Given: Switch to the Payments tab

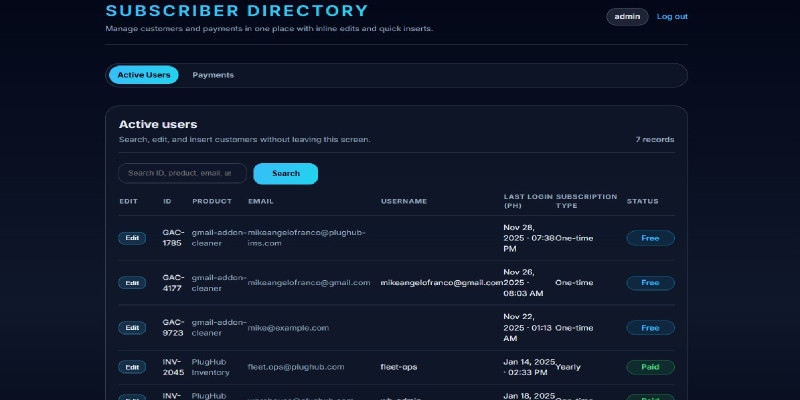Looking at the screenshot, I should point(213,75).
